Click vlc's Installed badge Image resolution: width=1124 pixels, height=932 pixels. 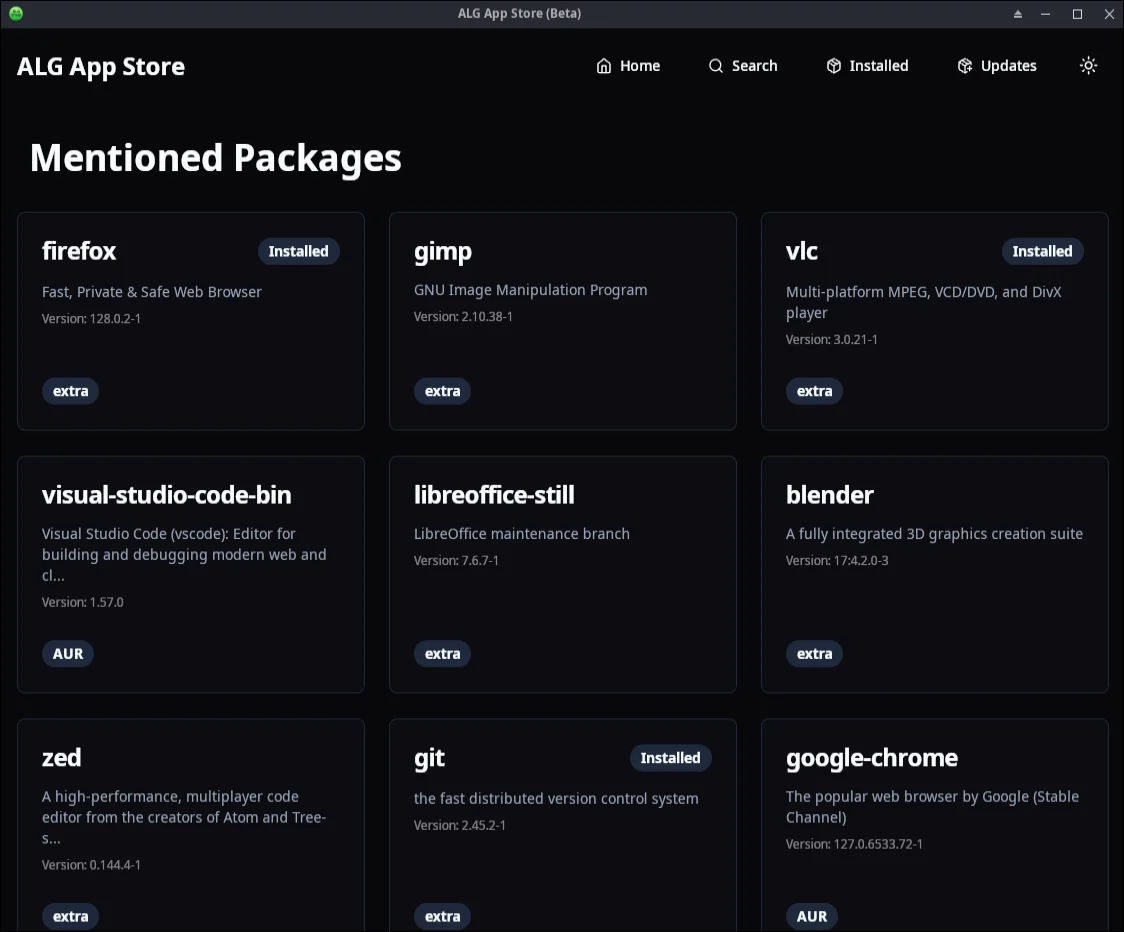point(1042,251)
